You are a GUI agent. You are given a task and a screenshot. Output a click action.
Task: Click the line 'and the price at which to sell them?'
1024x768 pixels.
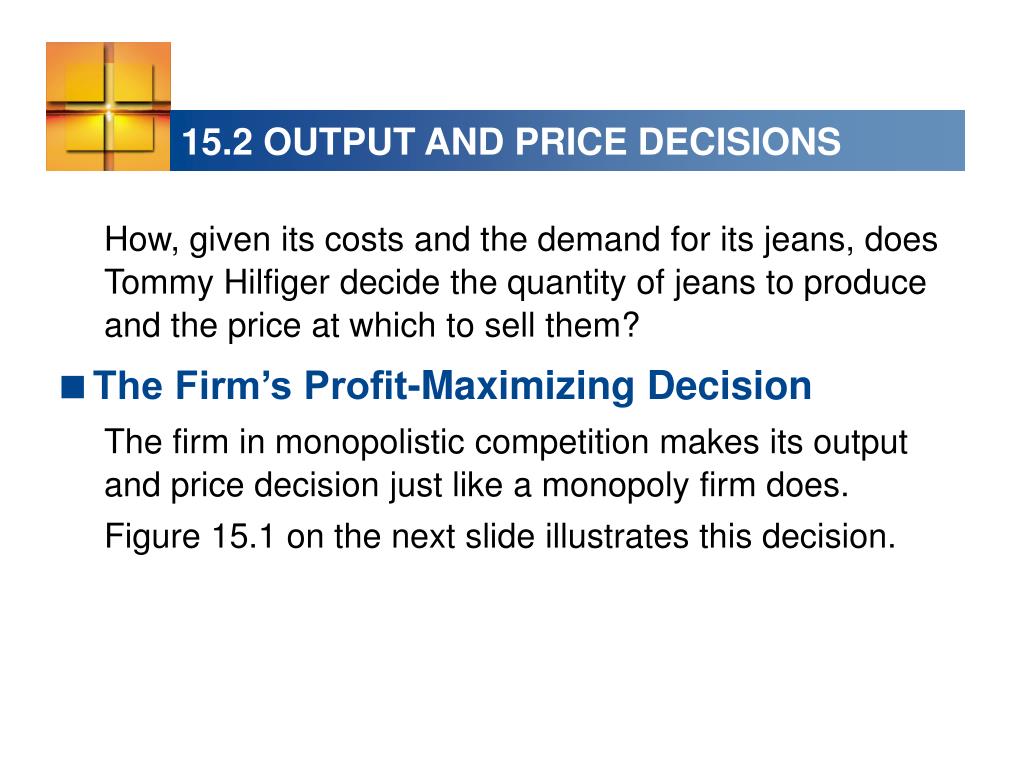[x=372, y=326]
